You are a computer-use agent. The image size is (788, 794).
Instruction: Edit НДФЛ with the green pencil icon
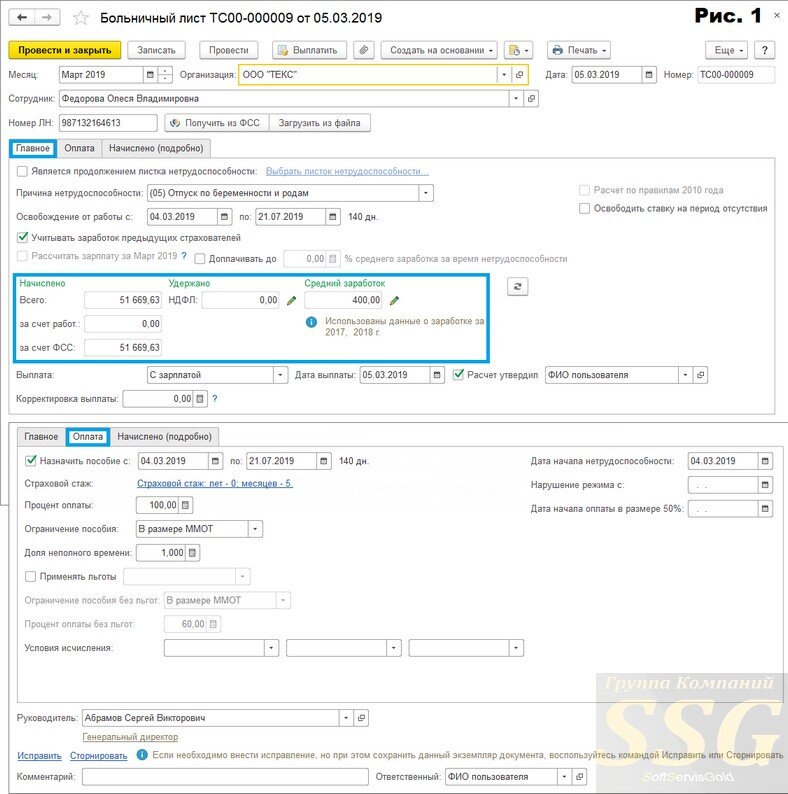tap(291, 301)
